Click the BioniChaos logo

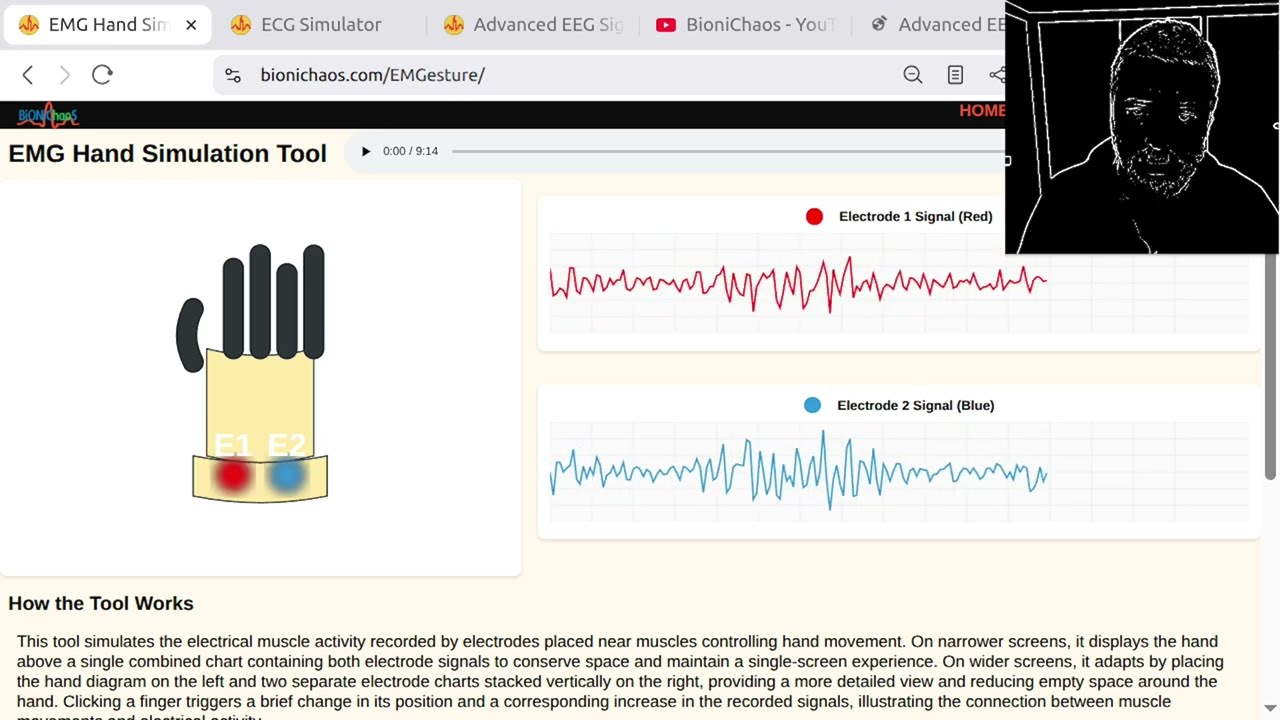[47, 115]
